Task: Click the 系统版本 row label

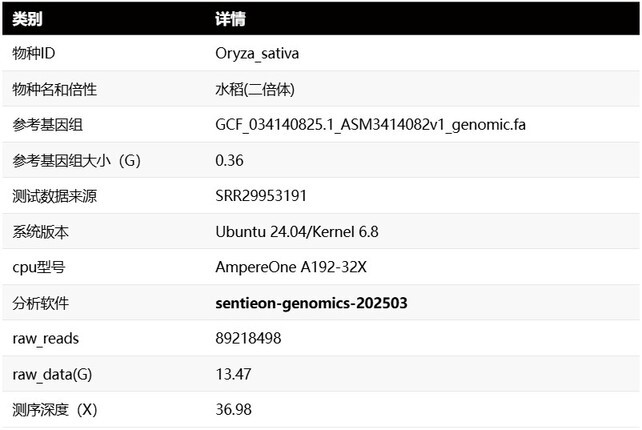Action: click(x=40, y=232)
